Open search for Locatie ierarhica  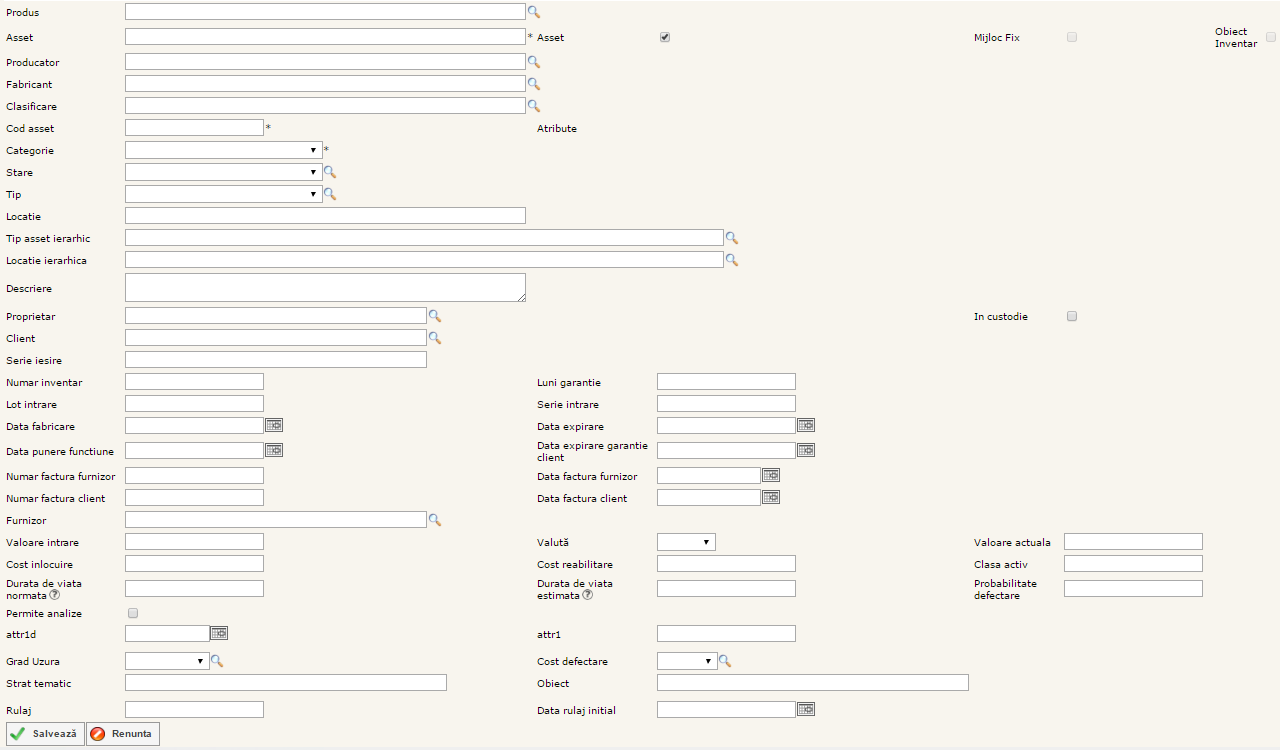pyautogui.click(x=731, y=260)
